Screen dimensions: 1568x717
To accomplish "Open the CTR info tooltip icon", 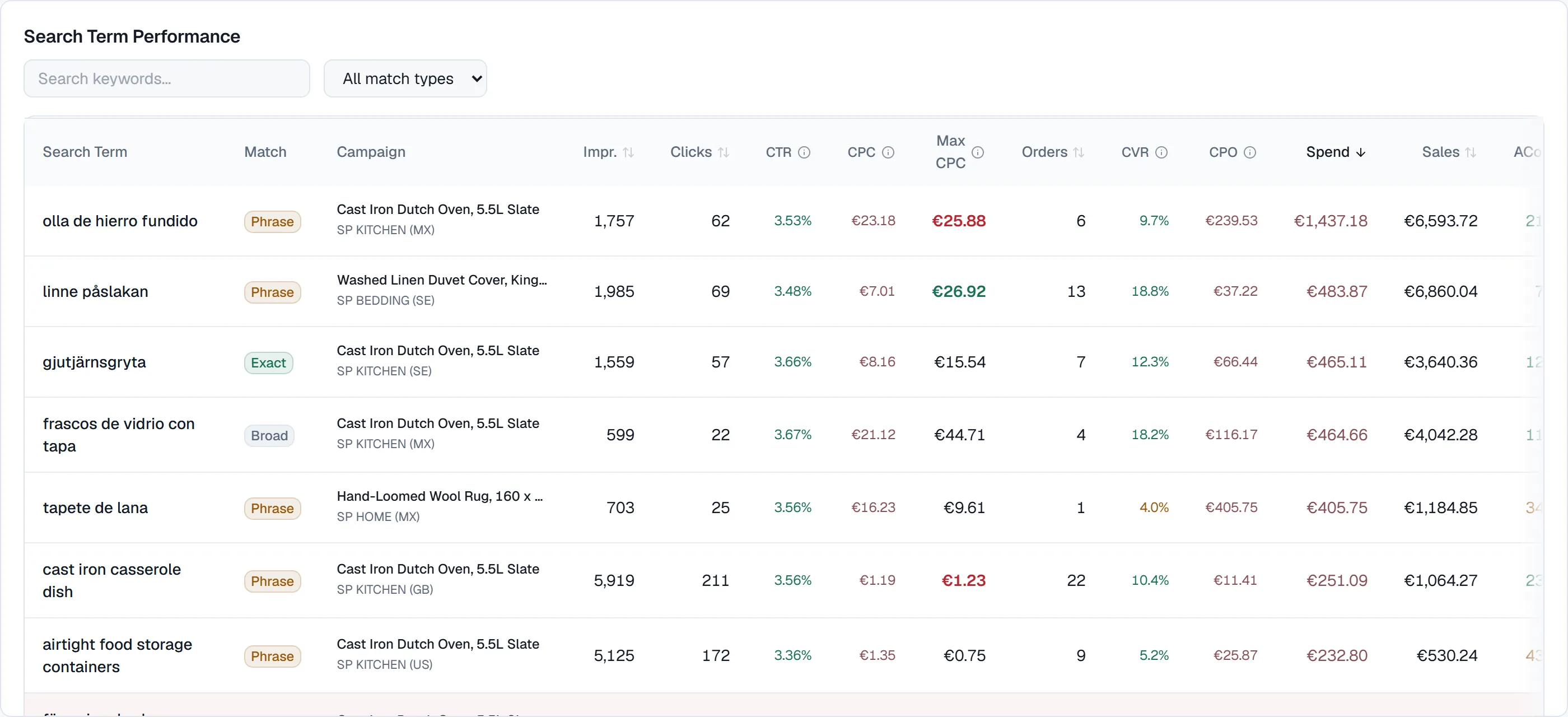I will click(804, 152).
